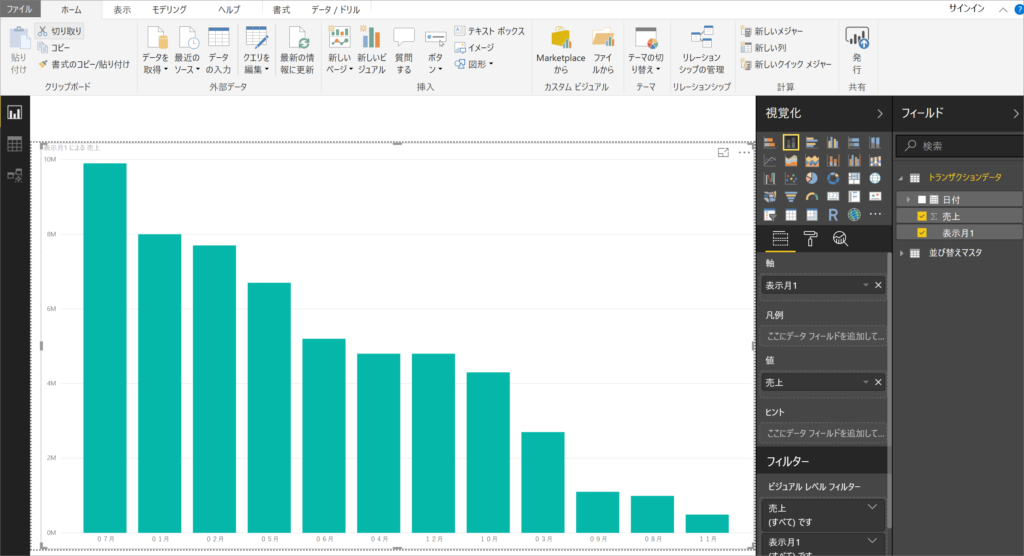Select the clustered bar chart visual
The image size is (1024, 556).
[812, 142]
